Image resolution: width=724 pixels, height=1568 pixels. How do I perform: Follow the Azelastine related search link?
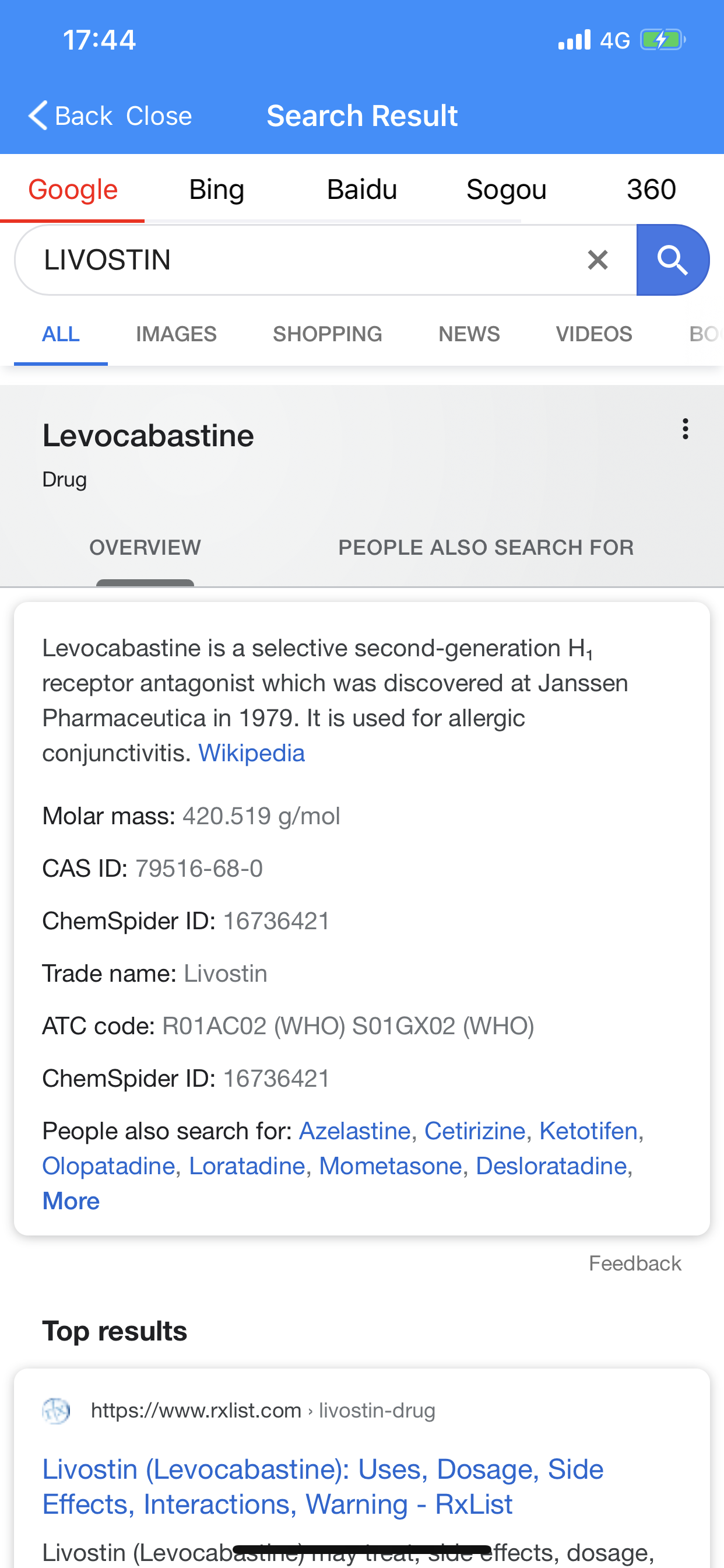pos(354,1130)
